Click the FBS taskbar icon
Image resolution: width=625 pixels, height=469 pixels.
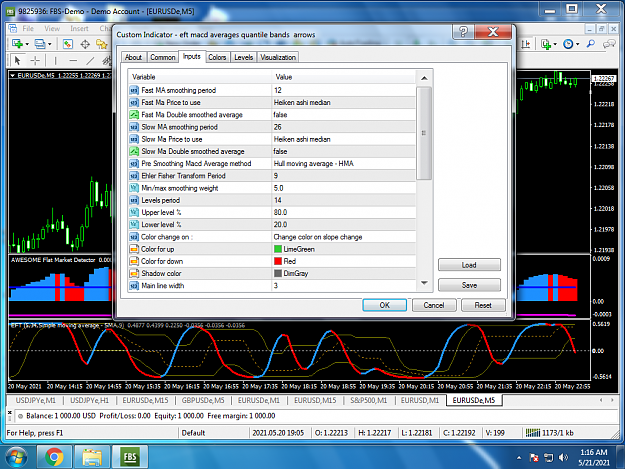pyautogui.click(x=130, y=457)
